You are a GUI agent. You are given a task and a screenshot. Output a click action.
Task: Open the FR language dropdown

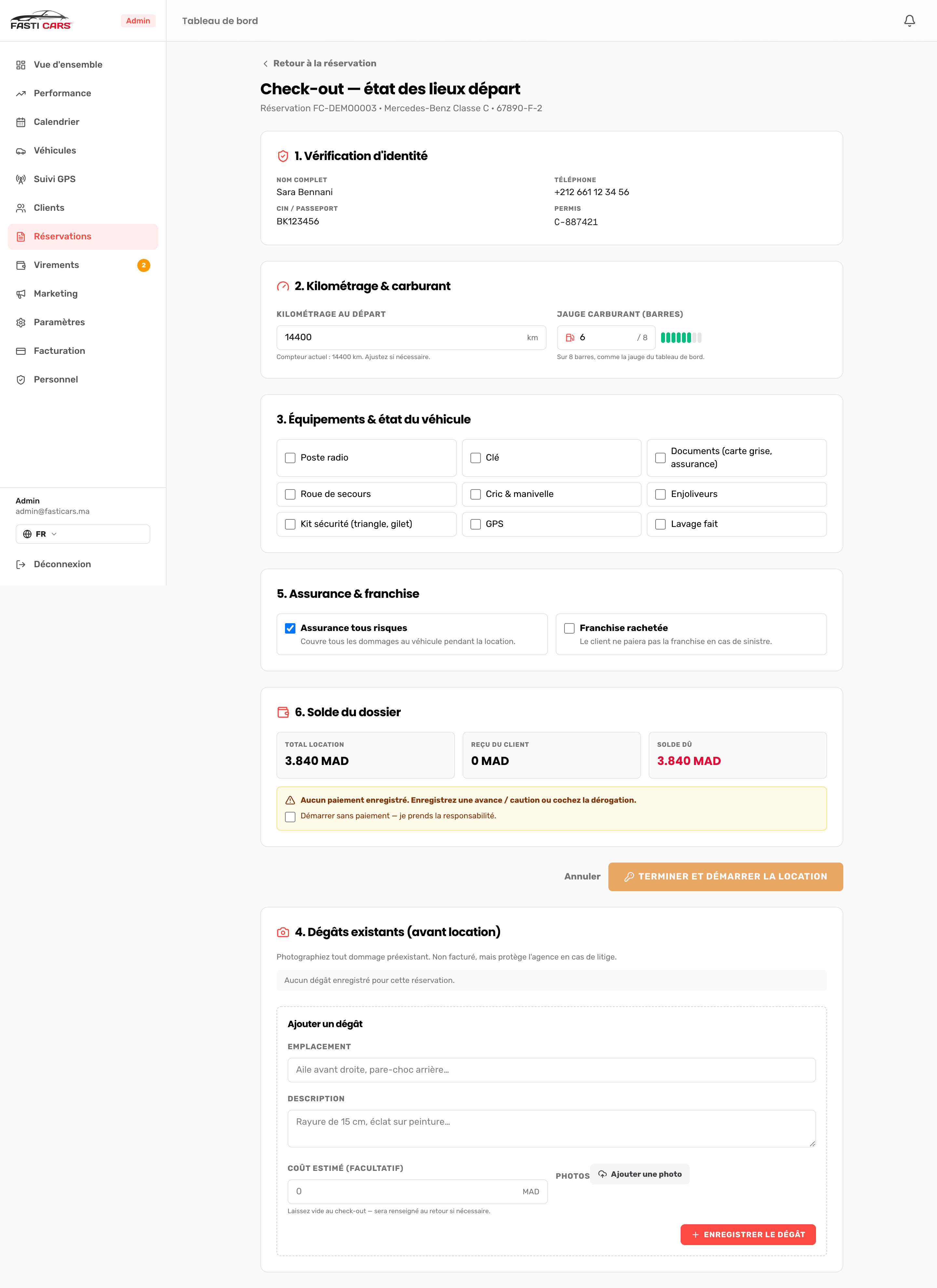point(83,534)
